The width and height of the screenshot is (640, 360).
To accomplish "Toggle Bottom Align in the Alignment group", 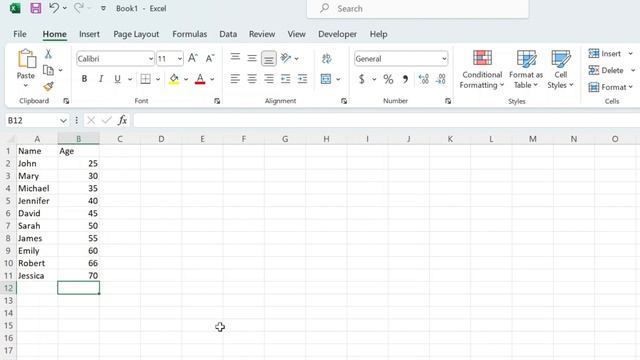I will (x=269, y=58).
